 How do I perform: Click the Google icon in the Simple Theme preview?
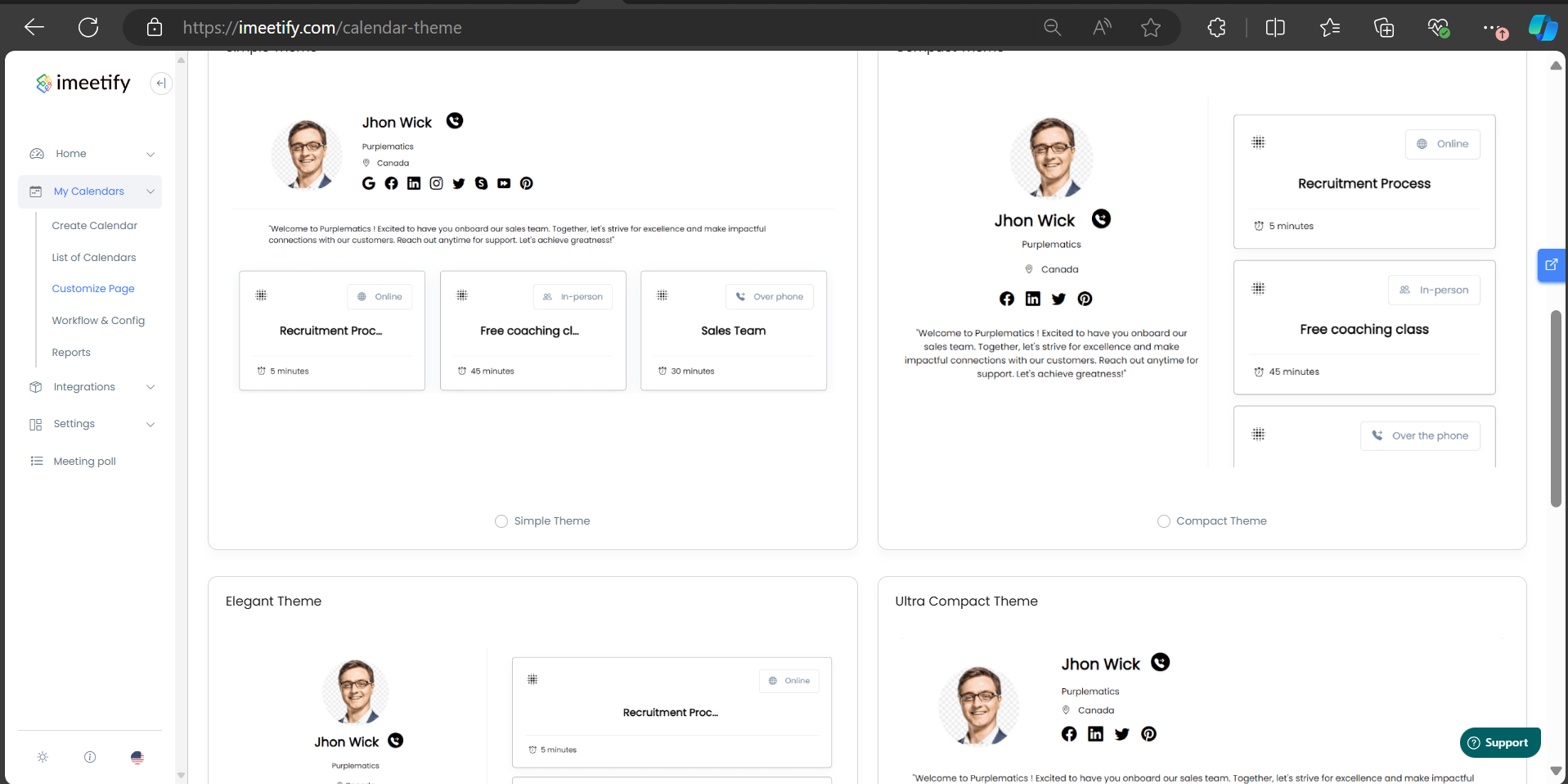point(369,183)
